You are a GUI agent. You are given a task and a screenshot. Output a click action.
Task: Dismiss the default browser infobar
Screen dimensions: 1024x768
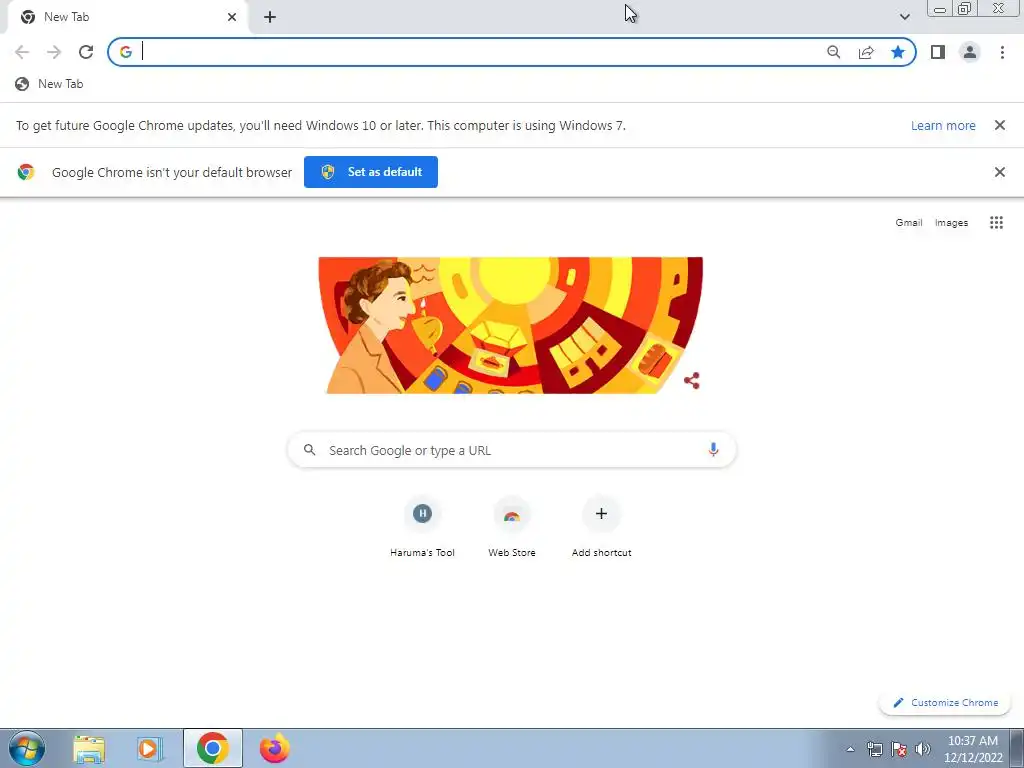pyautogui.click(x=999, y=172)
